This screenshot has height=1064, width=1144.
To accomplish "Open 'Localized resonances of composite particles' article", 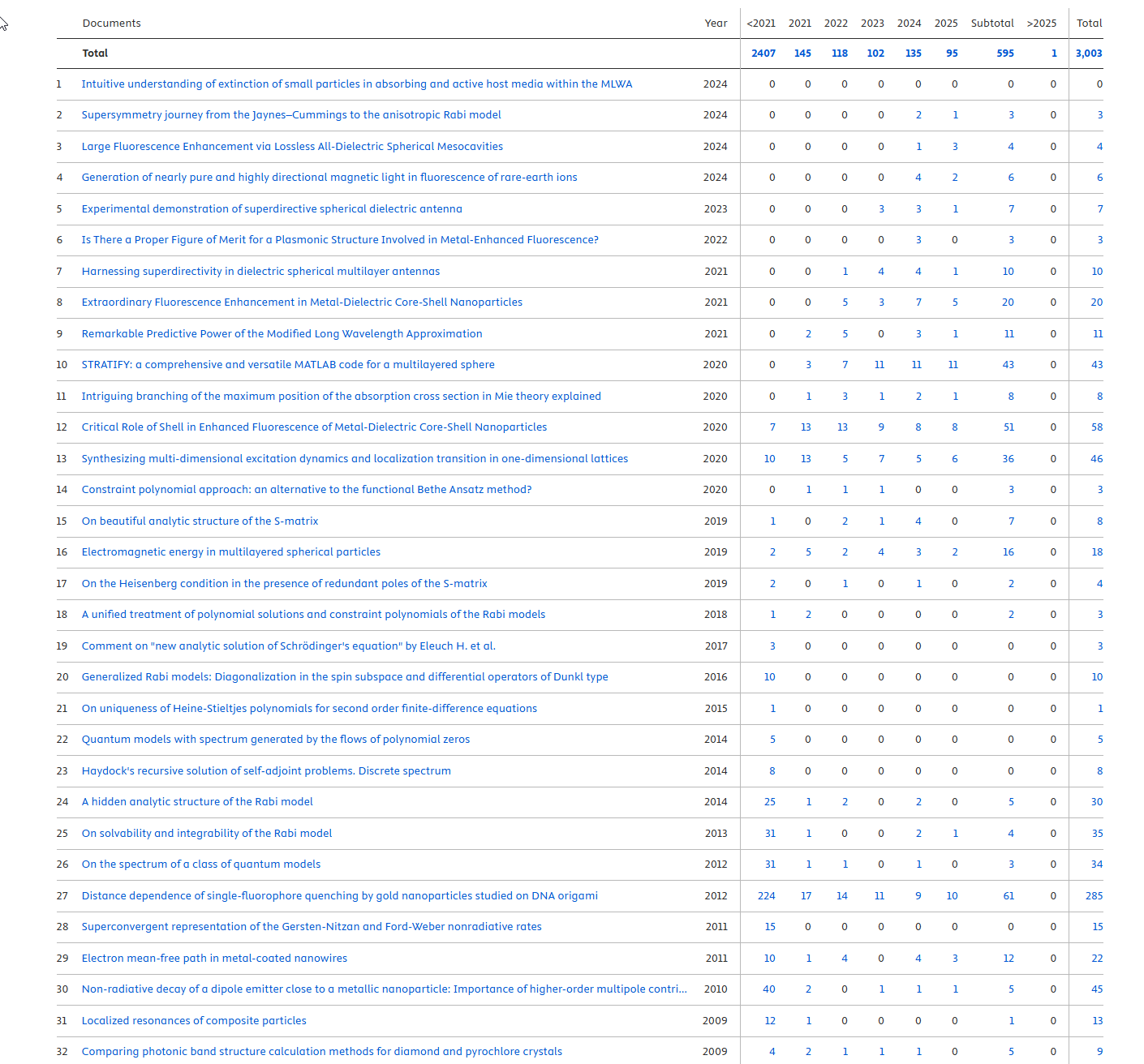I will pos(194,1021).
